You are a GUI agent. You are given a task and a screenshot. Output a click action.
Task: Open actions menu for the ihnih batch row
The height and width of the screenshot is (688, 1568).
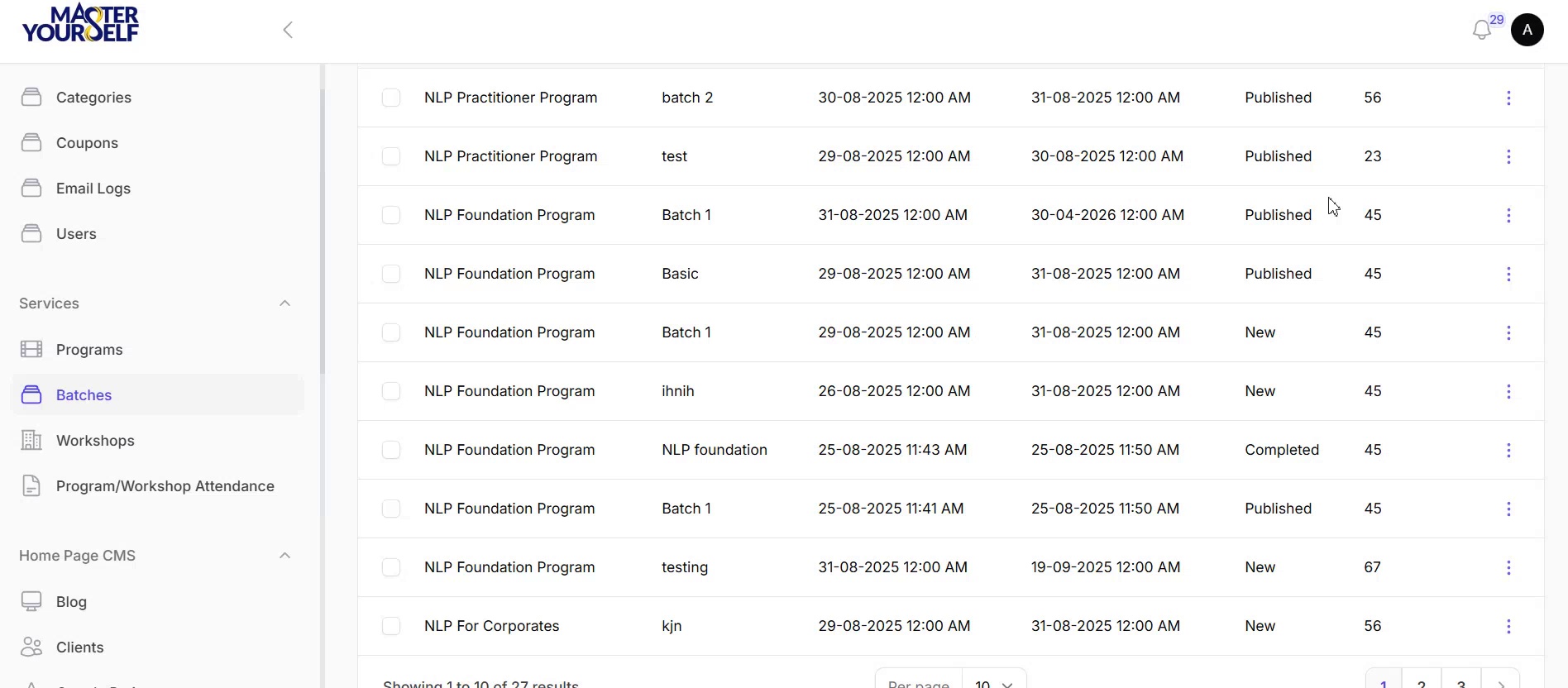pos(1508,391)
